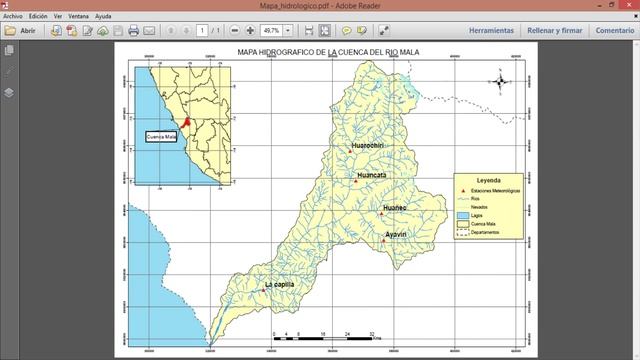Image resolution: width=640 pixels, height=360 pixels.
Task: Show the layers panel in sidebar
Action: pos(9,93)
